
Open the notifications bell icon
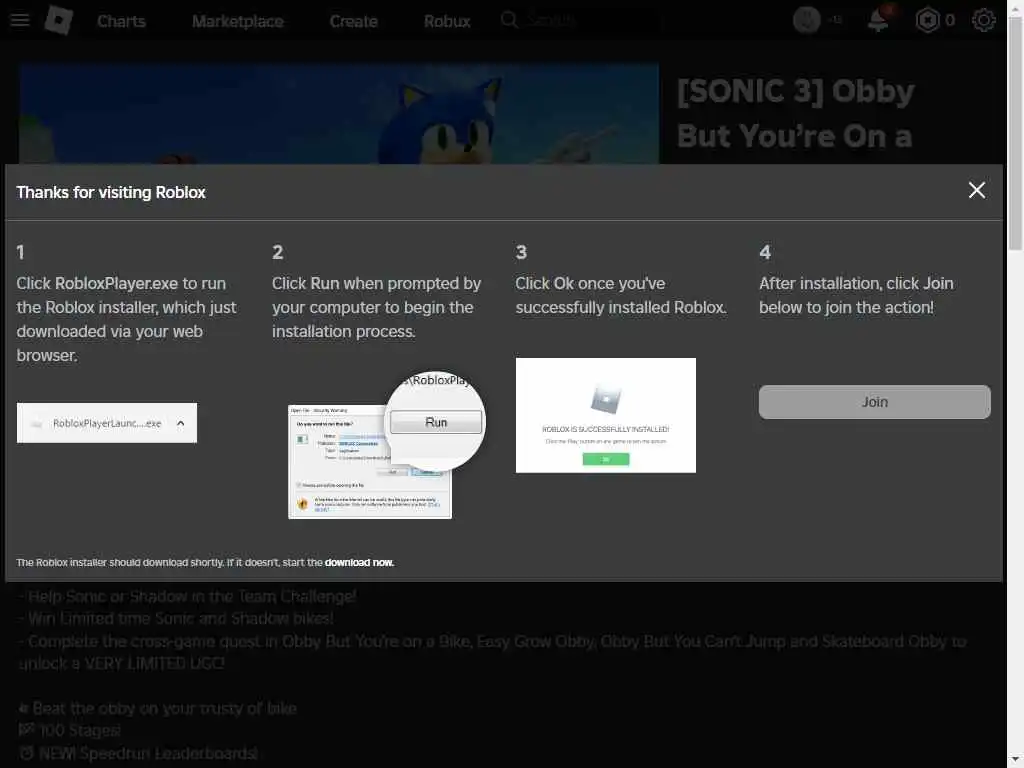pyautogui.click(x=878, y=20)
